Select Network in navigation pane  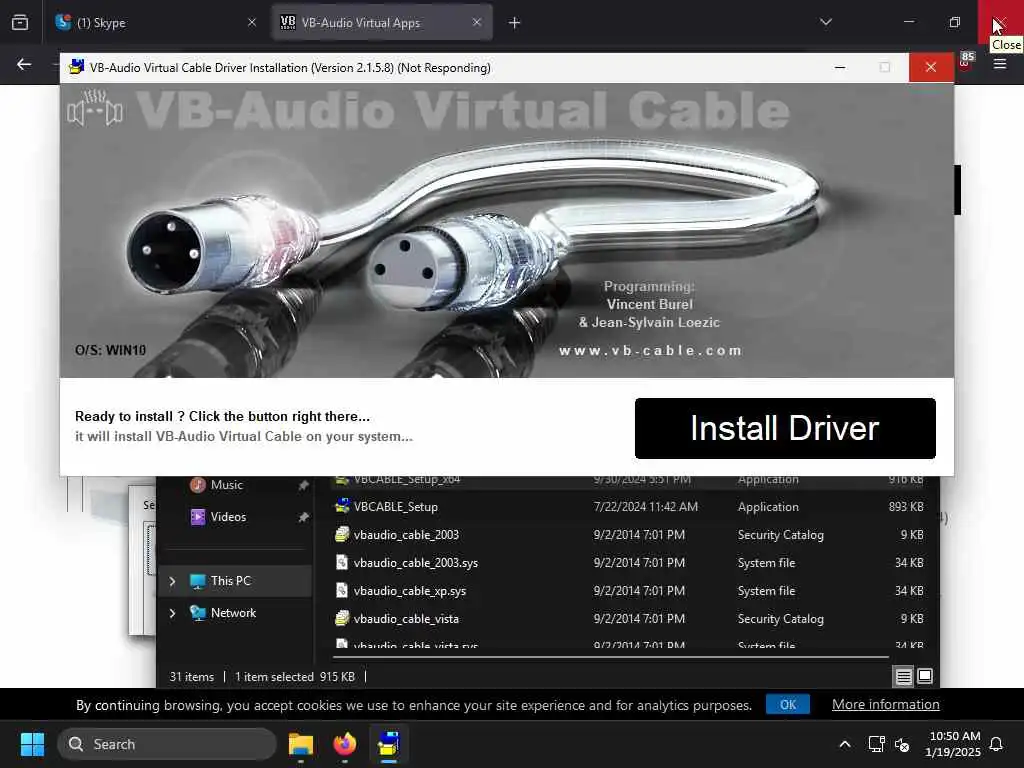[233, 613]
